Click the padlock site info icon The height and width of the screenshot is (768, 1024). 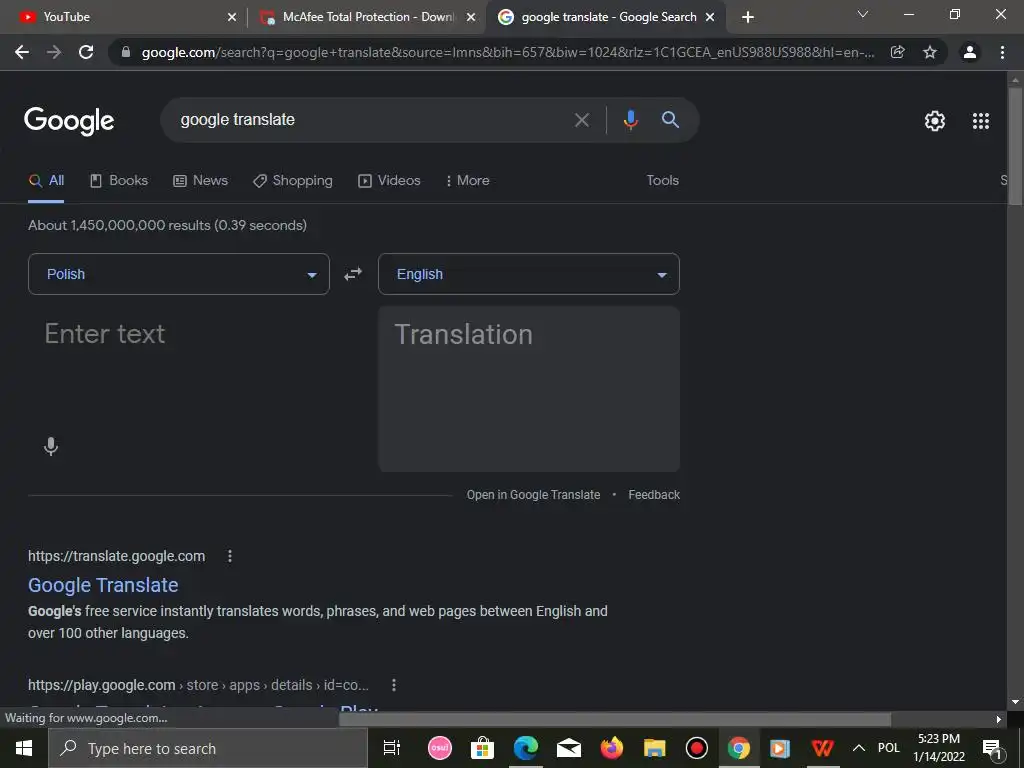126,52
